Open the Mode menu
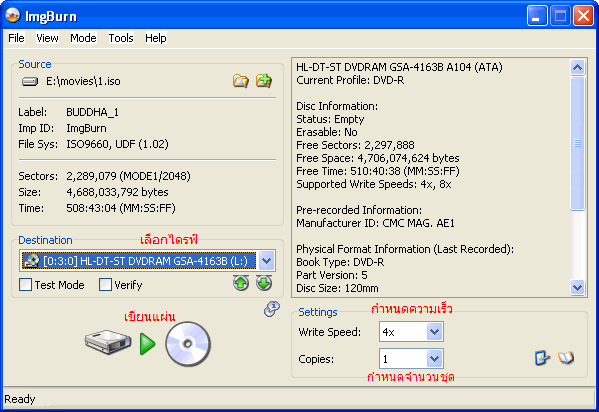The width and height of the screenshot is (599, 412). coord(83,38)
